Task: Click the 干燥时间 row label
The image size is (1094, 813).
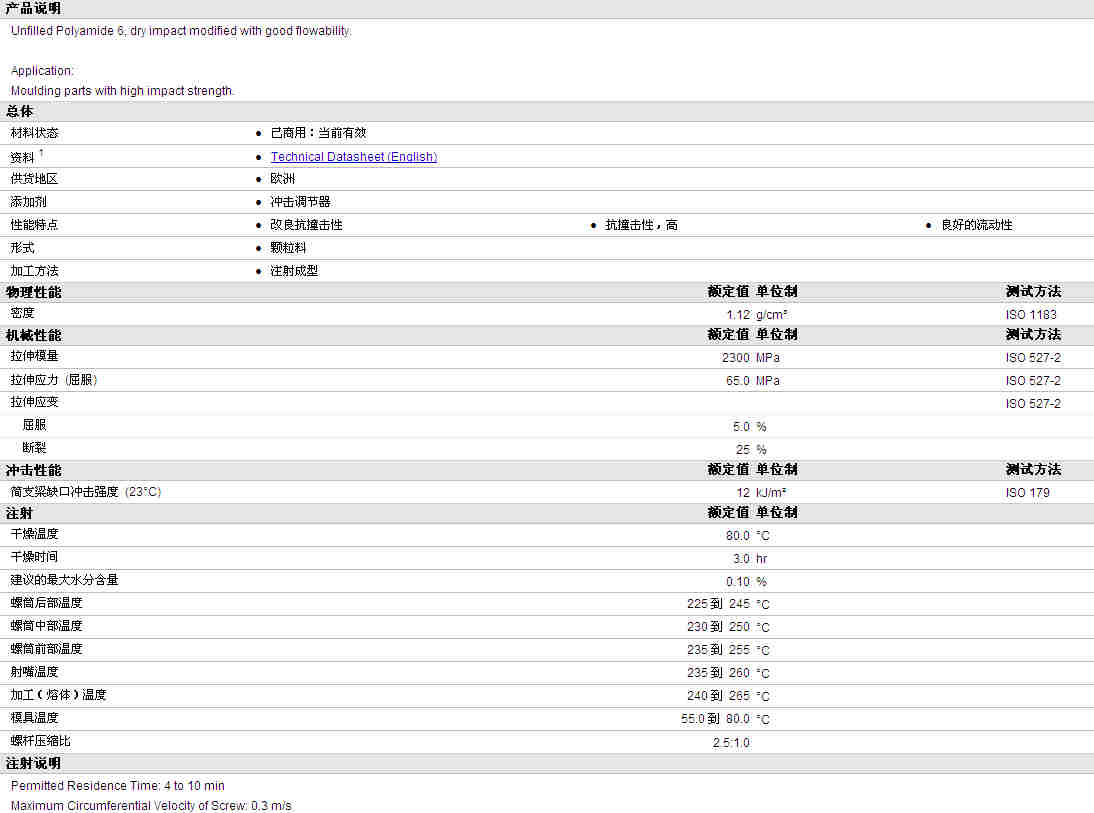Action: point(34,557)
